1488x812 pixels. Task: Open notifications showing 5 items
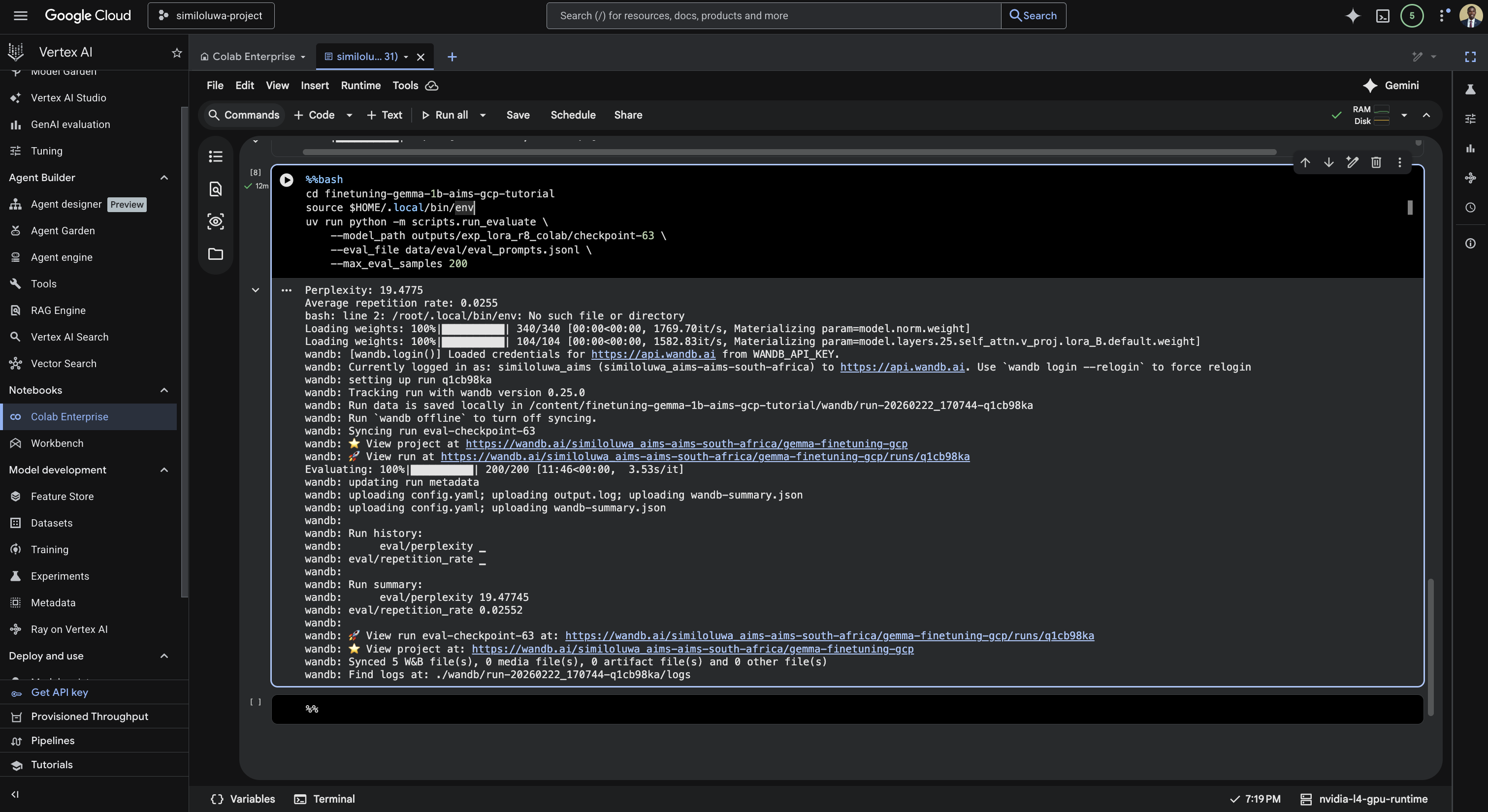pos(1412,16)
